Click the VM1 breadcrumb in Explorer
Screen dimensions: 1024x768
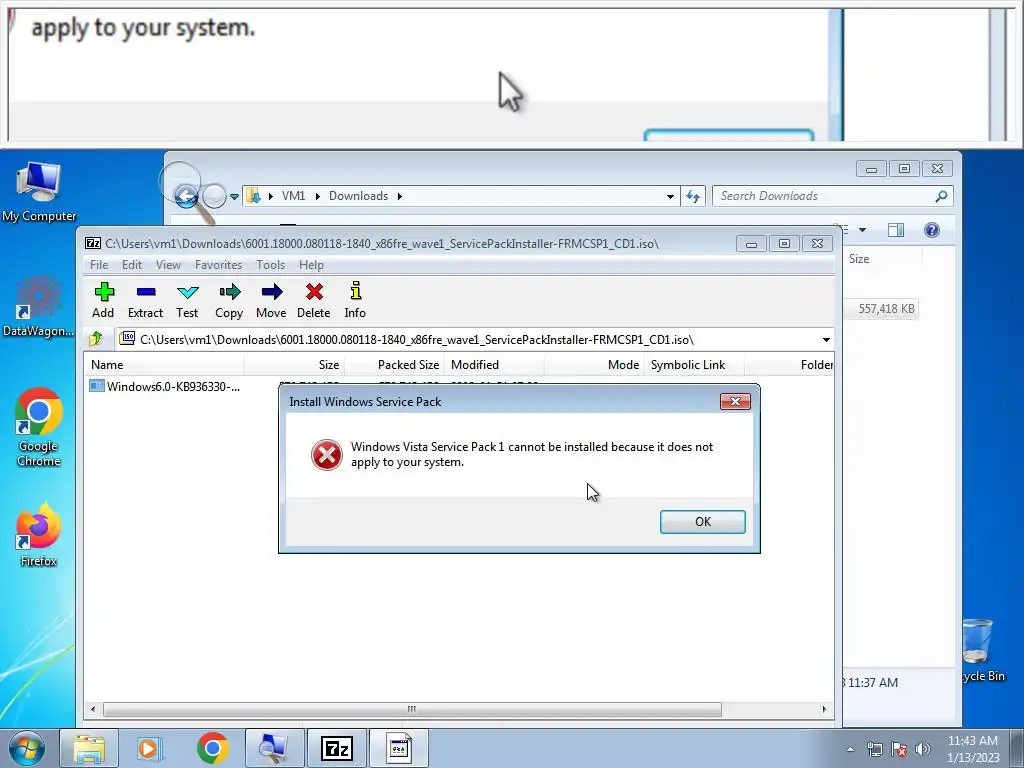[x=293, y=196]
